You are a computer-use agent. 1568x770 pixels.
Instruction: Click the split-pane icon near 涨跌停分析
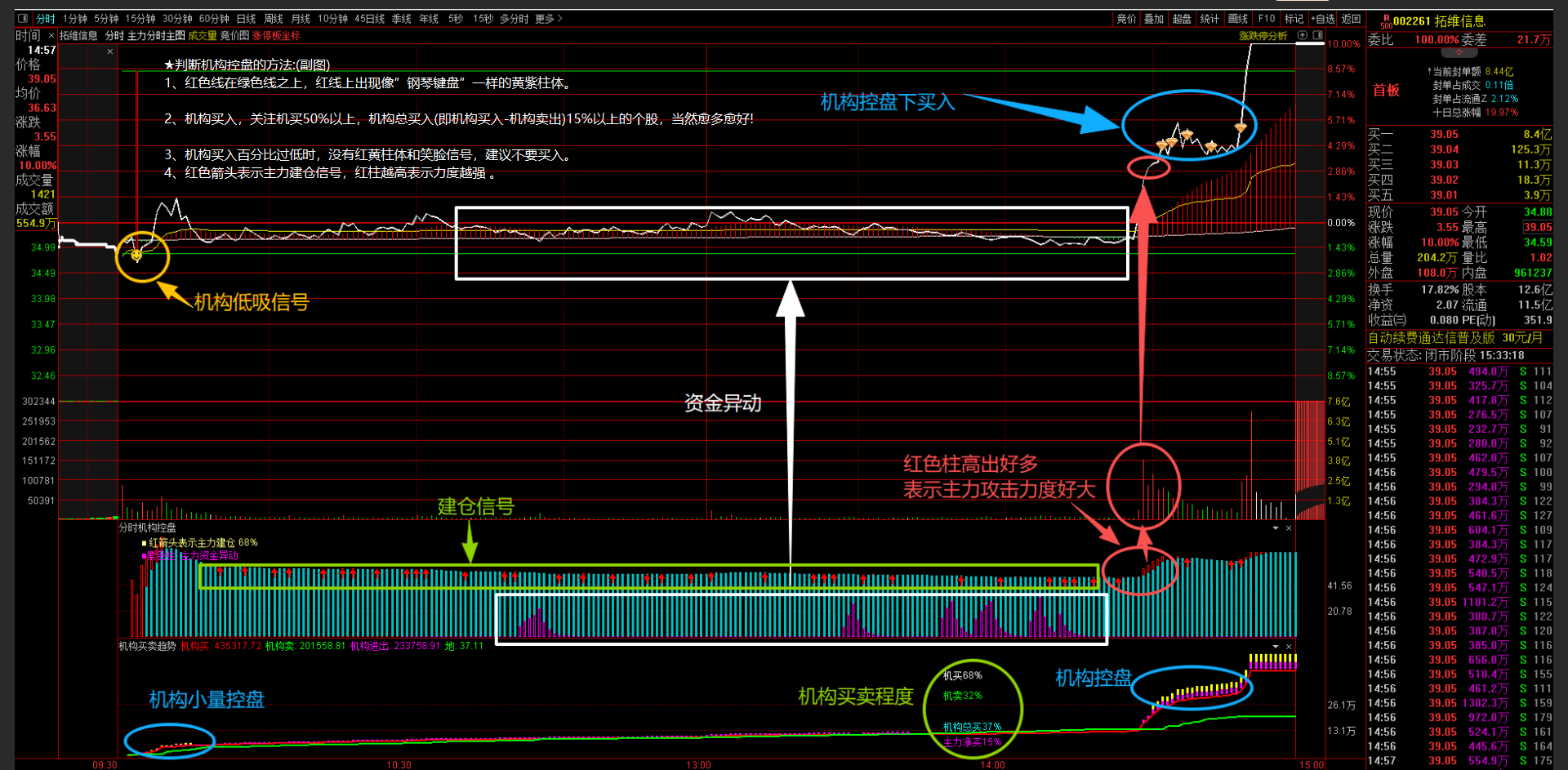coord(1316,36)
